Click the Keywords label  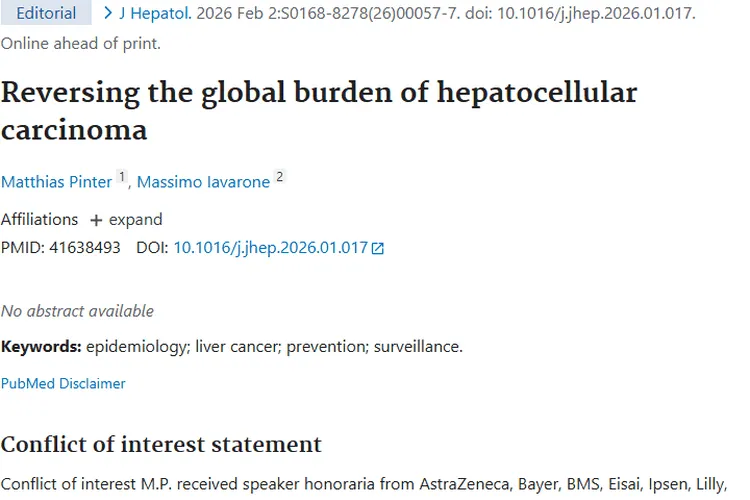click(40, 347)
